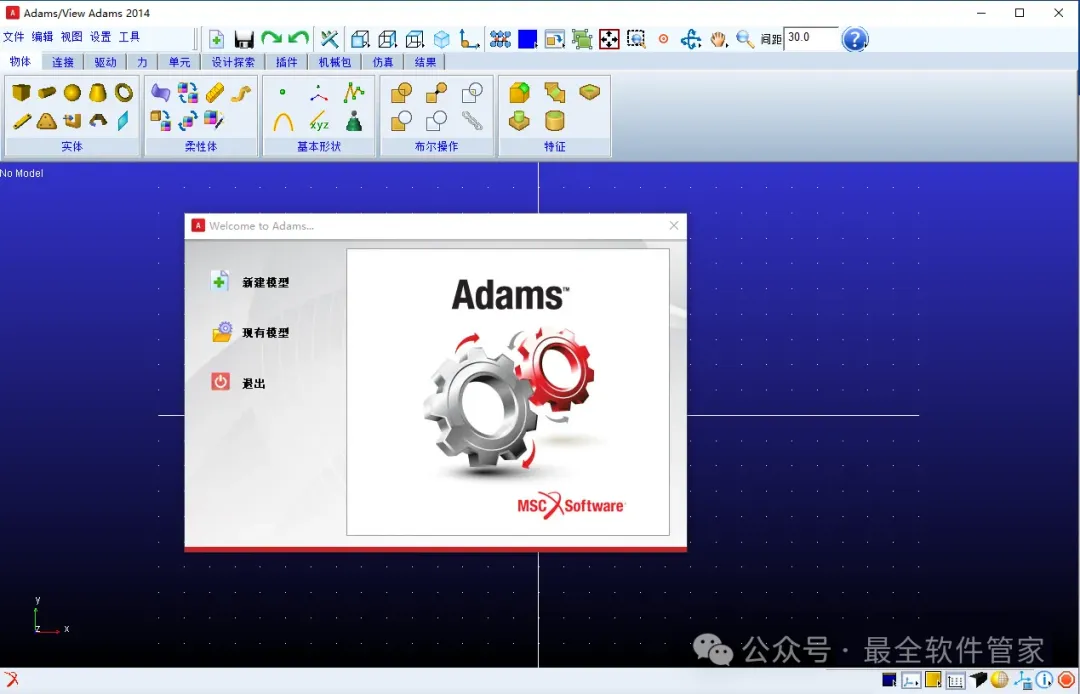This screenshot has width=1080, height=694.
Task: Select the blue rotate view tool
Action: pyautogui.click(x=690, y=39)
